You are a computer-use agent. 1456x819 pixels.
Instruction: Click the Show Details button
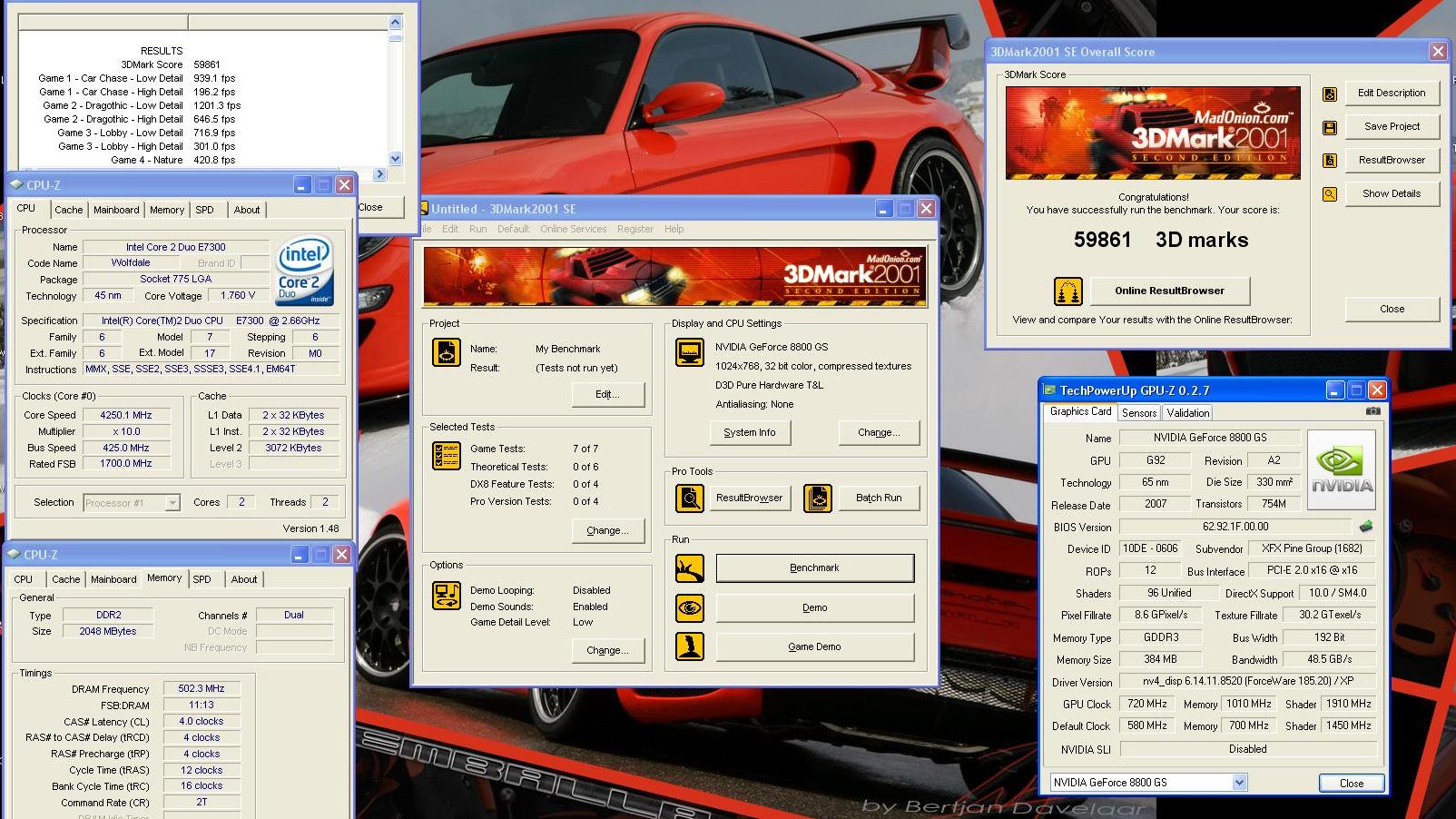coord(1392,194)
